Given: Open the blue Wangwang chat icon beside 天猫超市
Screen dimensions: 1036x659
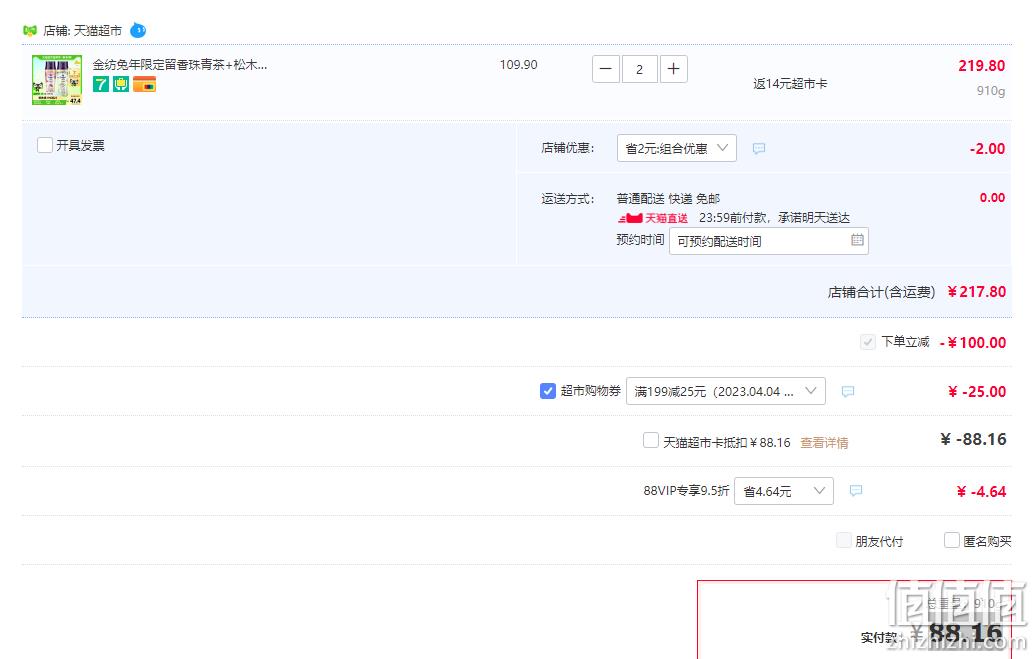Looking at the screenshot, I should click(138, 30).
